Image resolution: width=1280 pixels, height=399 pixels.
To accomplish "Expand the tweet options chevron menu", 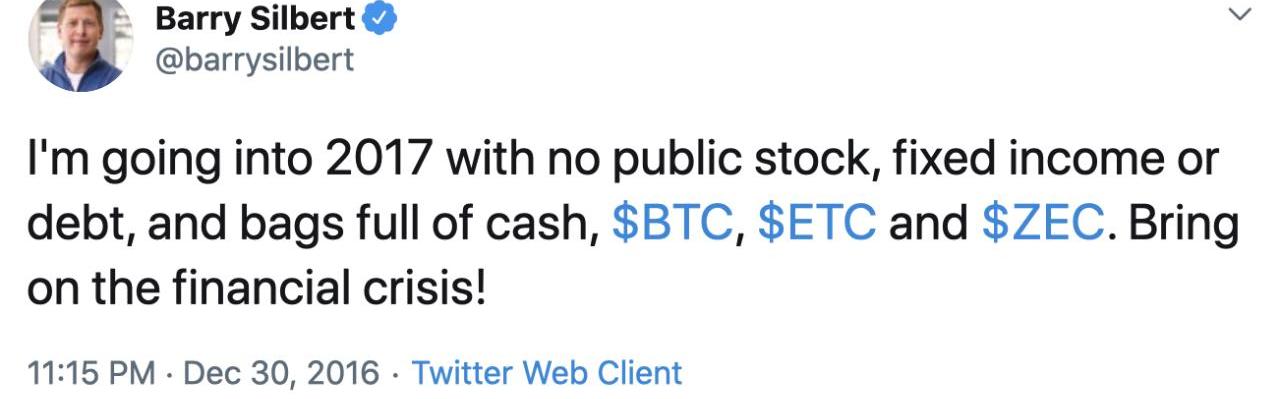I will (x=1239, y=16).
